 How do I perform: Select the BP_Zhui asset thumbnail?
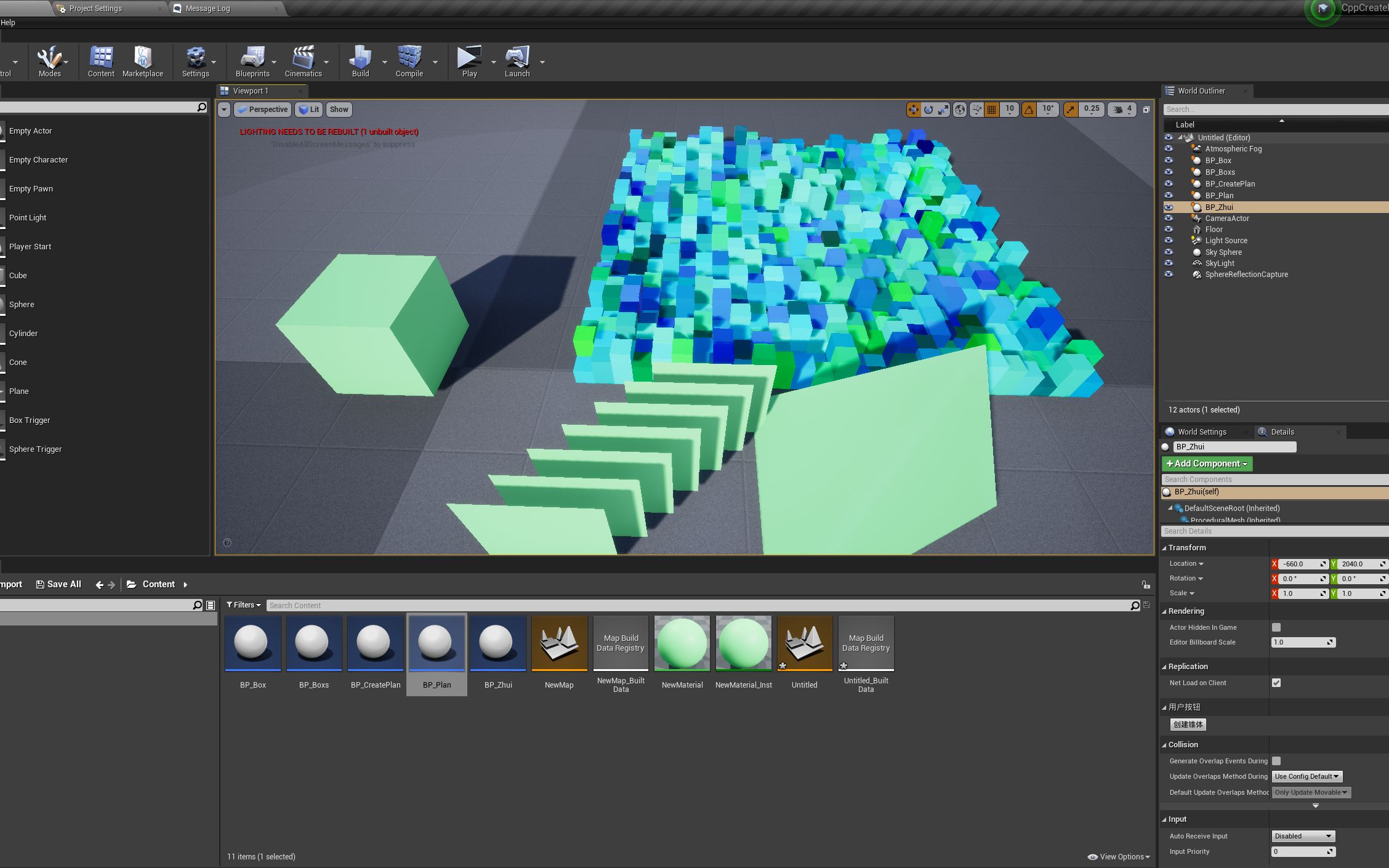[x=497, y=643]
